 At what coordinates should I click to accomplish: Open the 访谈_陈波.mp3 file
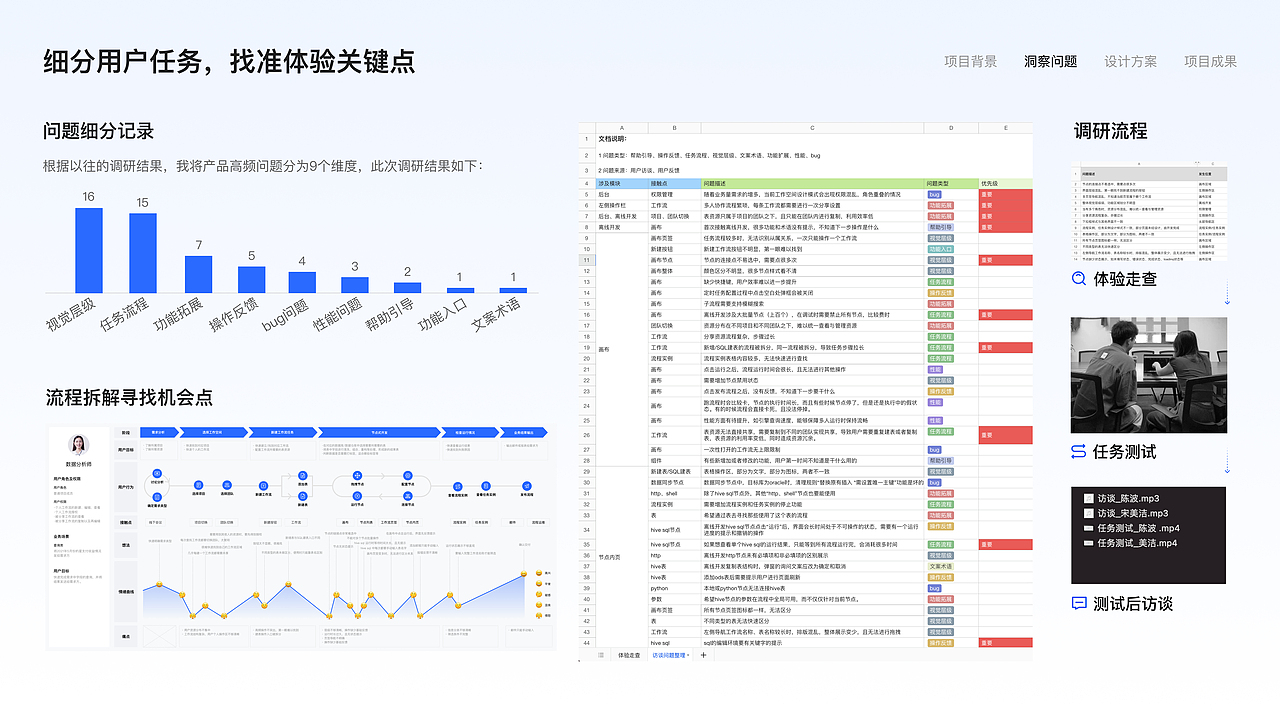1129,498
